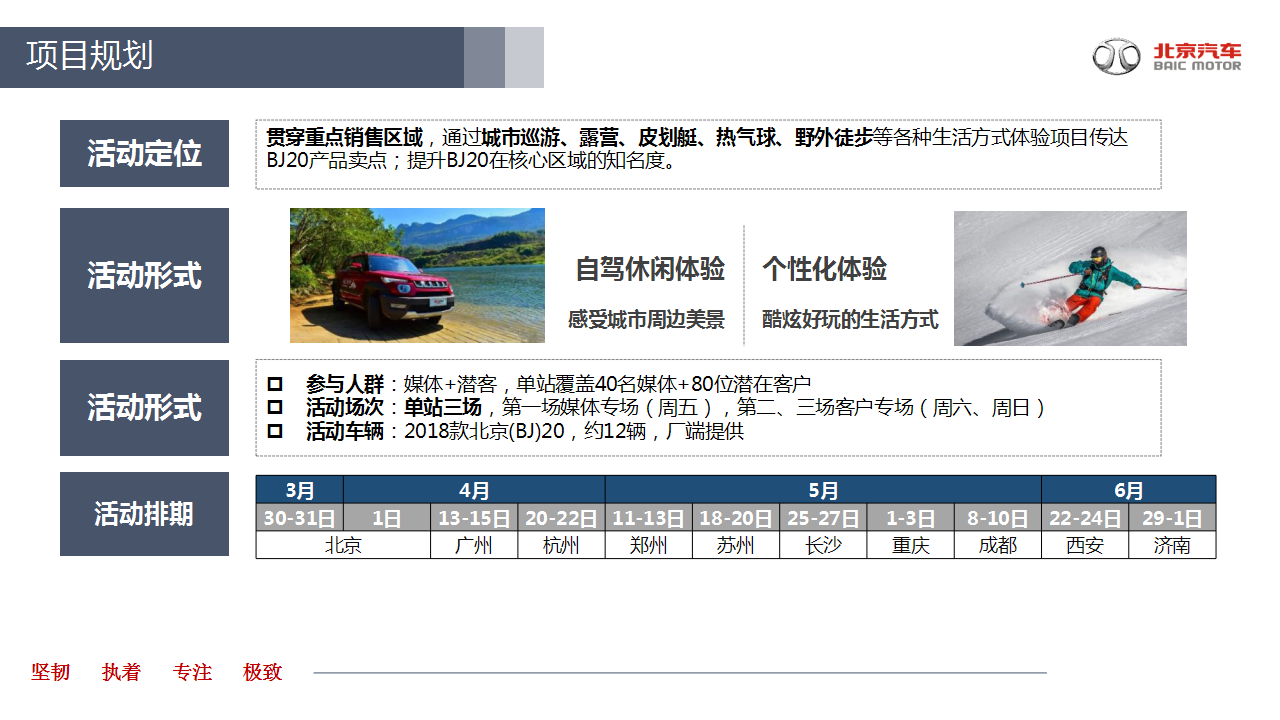The image size is (1280, 720).
Task: Click the 感受城市周边美景 subtitle
Action: click(x=646, y=320)
